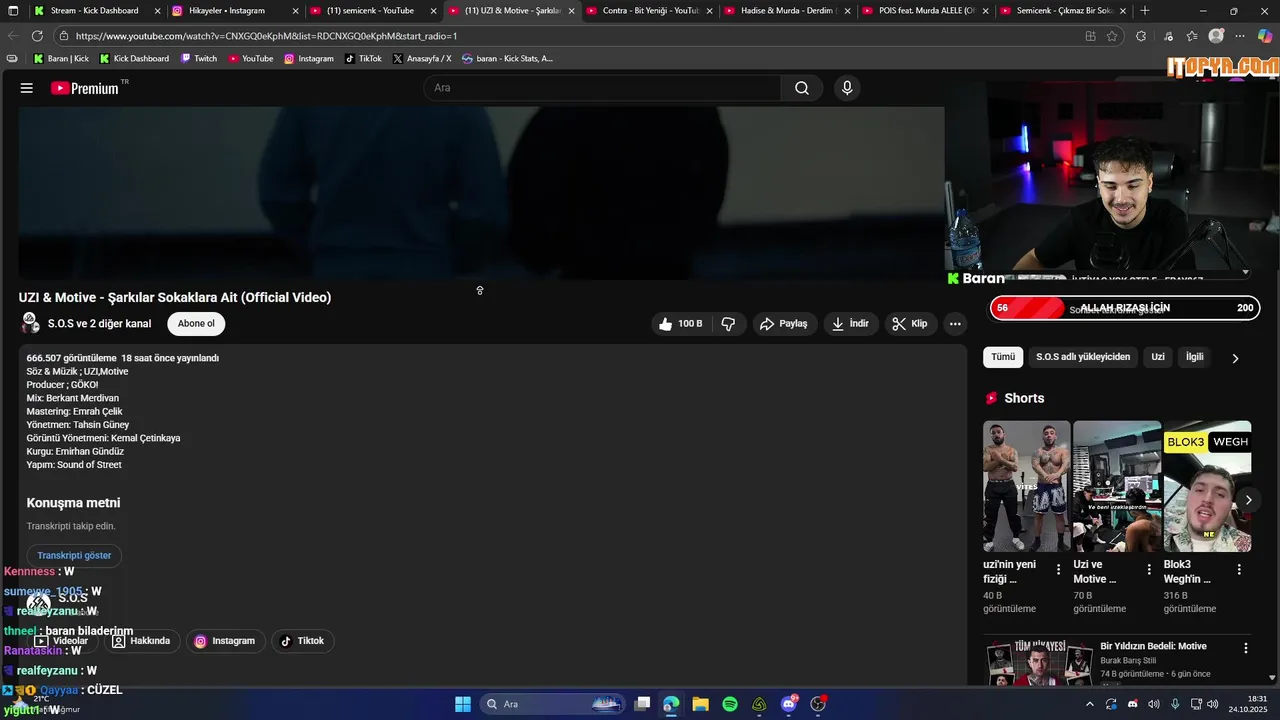Screen dimensions: 1280x720
Task: Open the Twitch bookmark
Action: (x=198, y=59)
